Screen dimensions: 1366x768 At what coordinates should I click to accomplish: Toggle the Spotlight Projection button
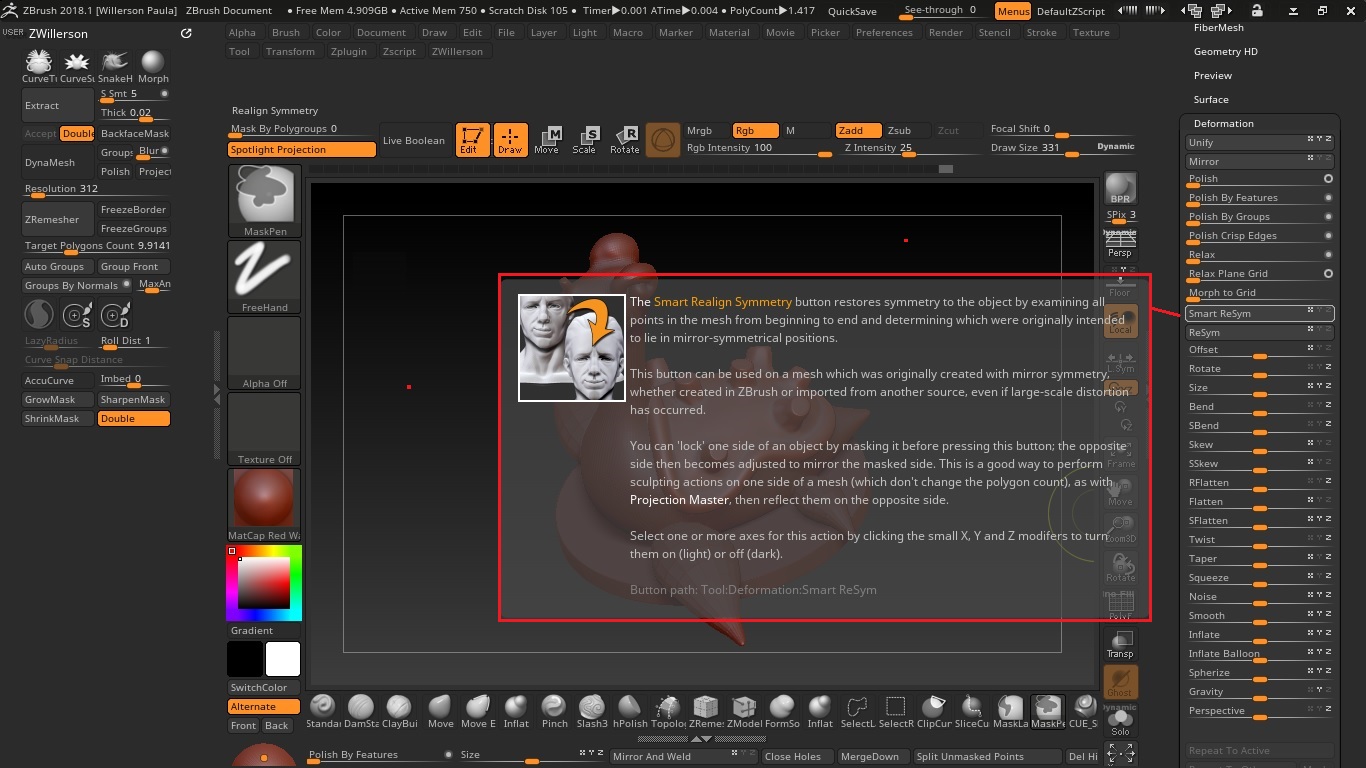click(302, 149)
